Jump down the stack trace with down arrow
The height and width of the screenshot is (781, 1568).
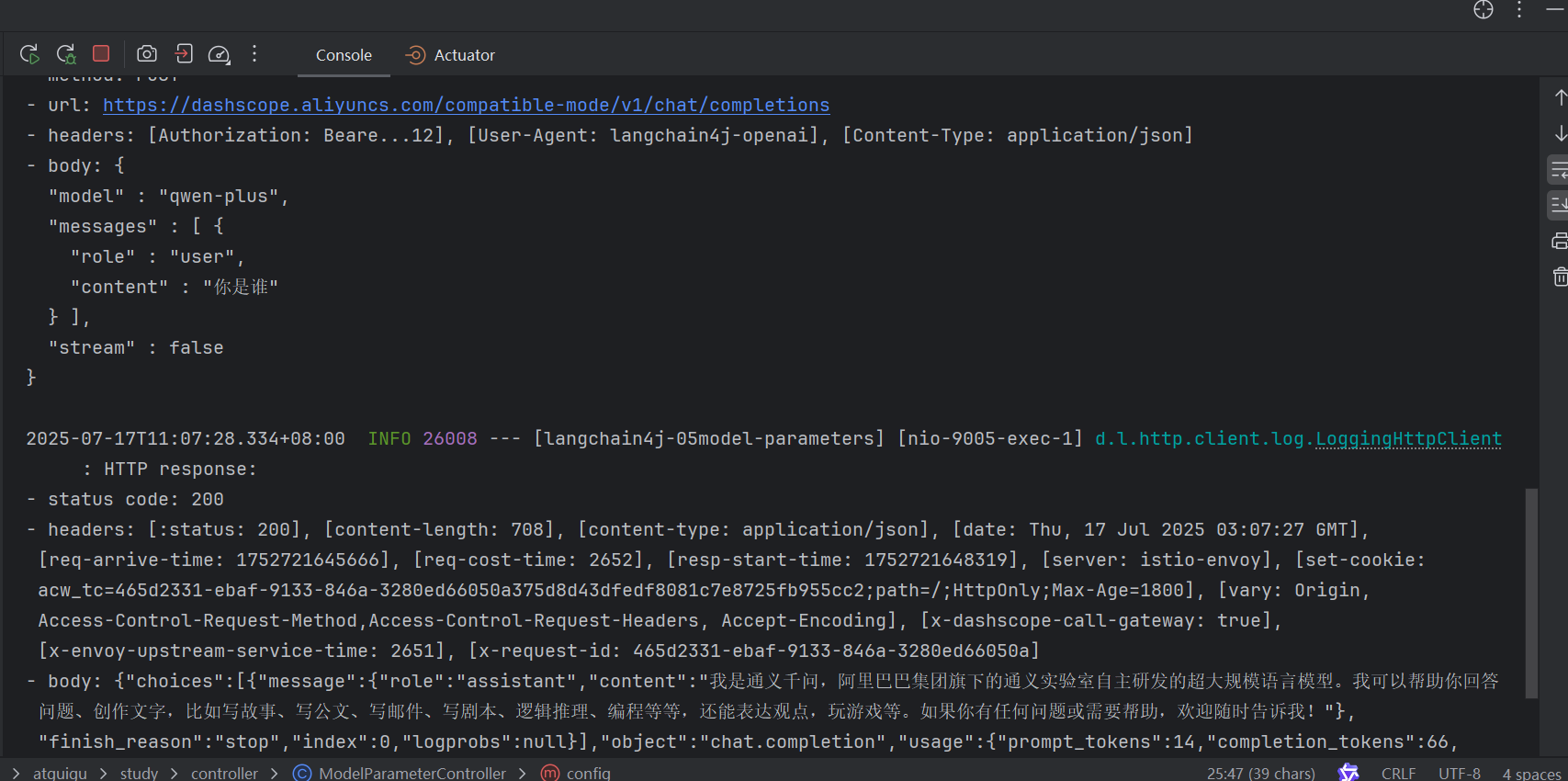(x=1559, y=134)
